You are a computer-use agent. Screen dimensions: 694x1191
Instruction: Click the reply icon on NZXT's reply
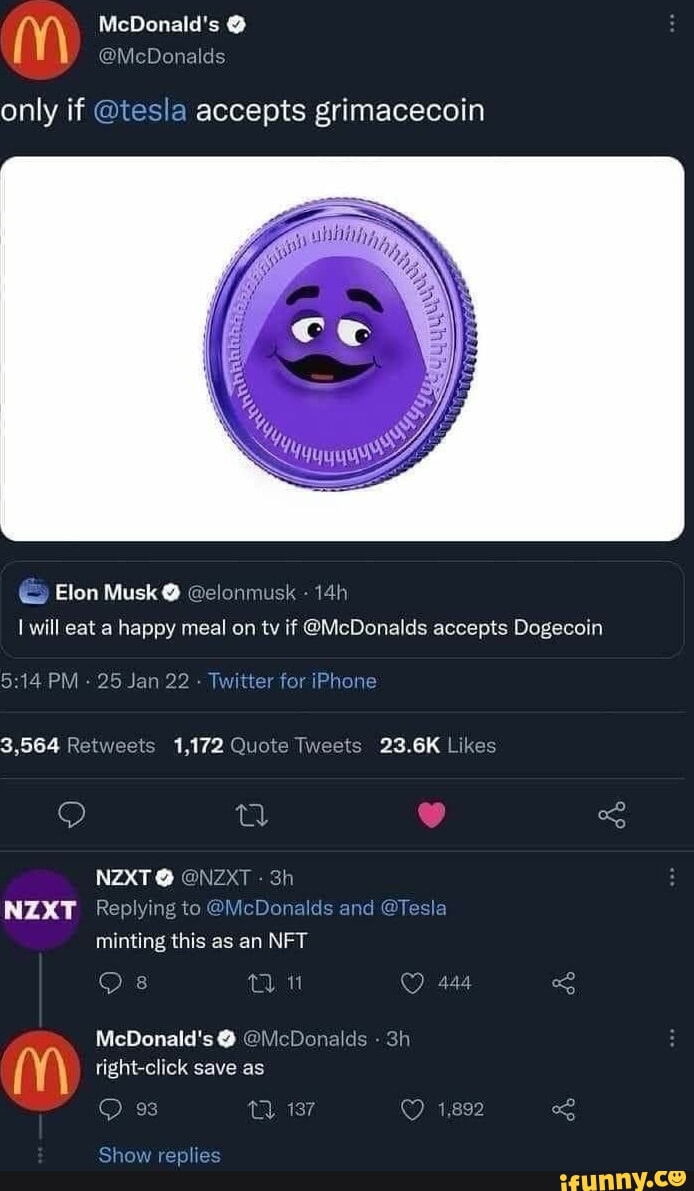tap(108, 983)
